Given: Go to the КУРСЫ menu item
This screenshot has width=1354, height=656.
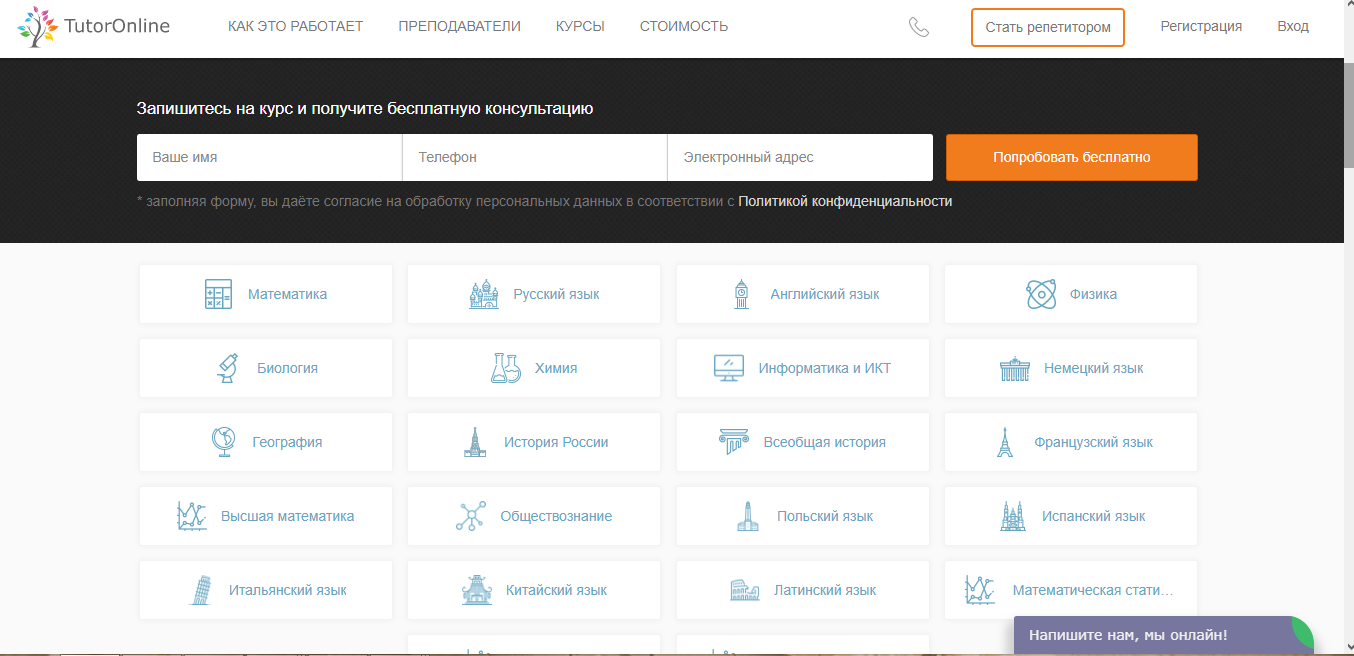Looking at the screenshot, I should click(580, 27).
